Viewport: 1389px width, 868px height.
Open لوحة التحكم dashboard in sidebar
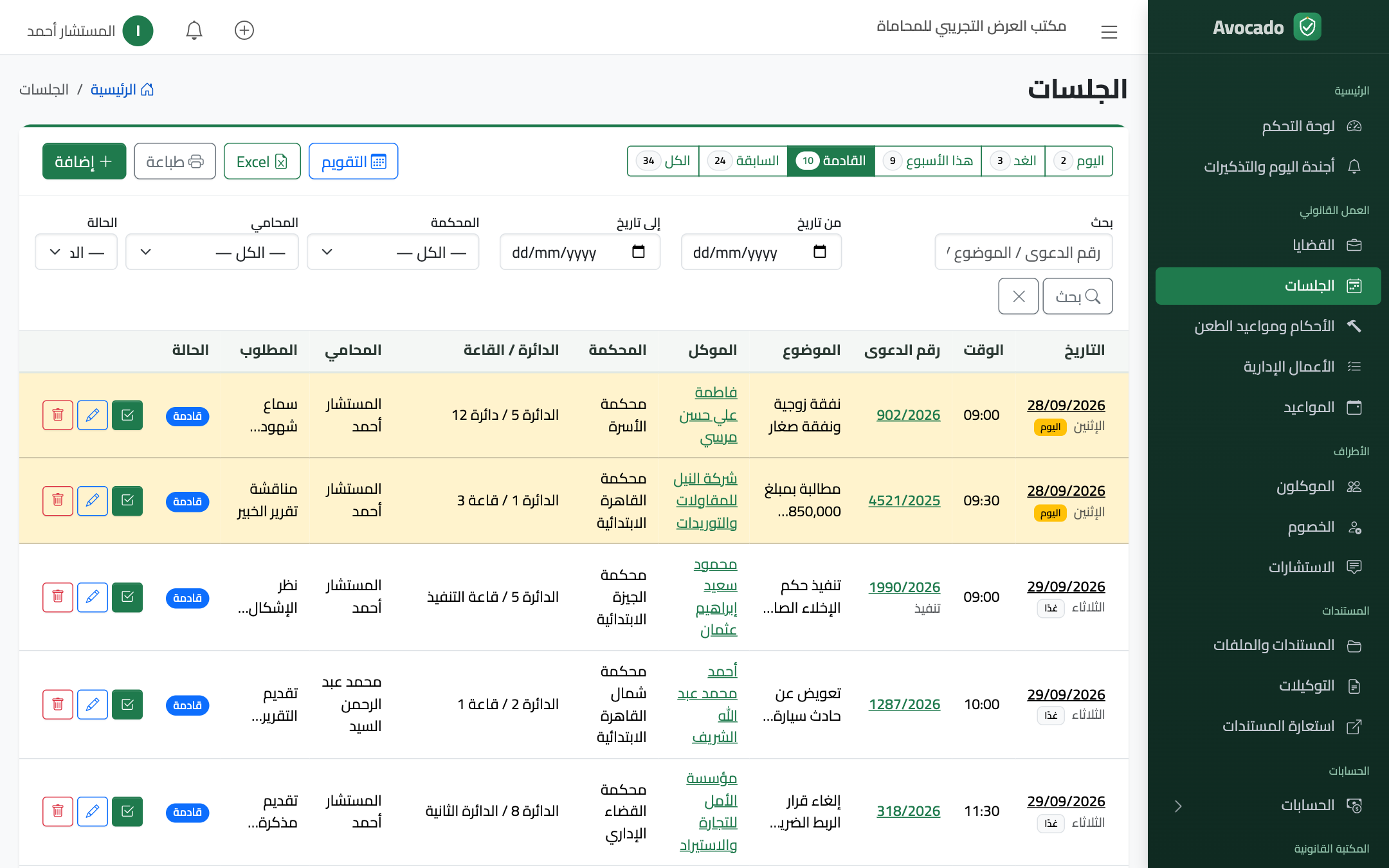click(x=1268, y=126)
